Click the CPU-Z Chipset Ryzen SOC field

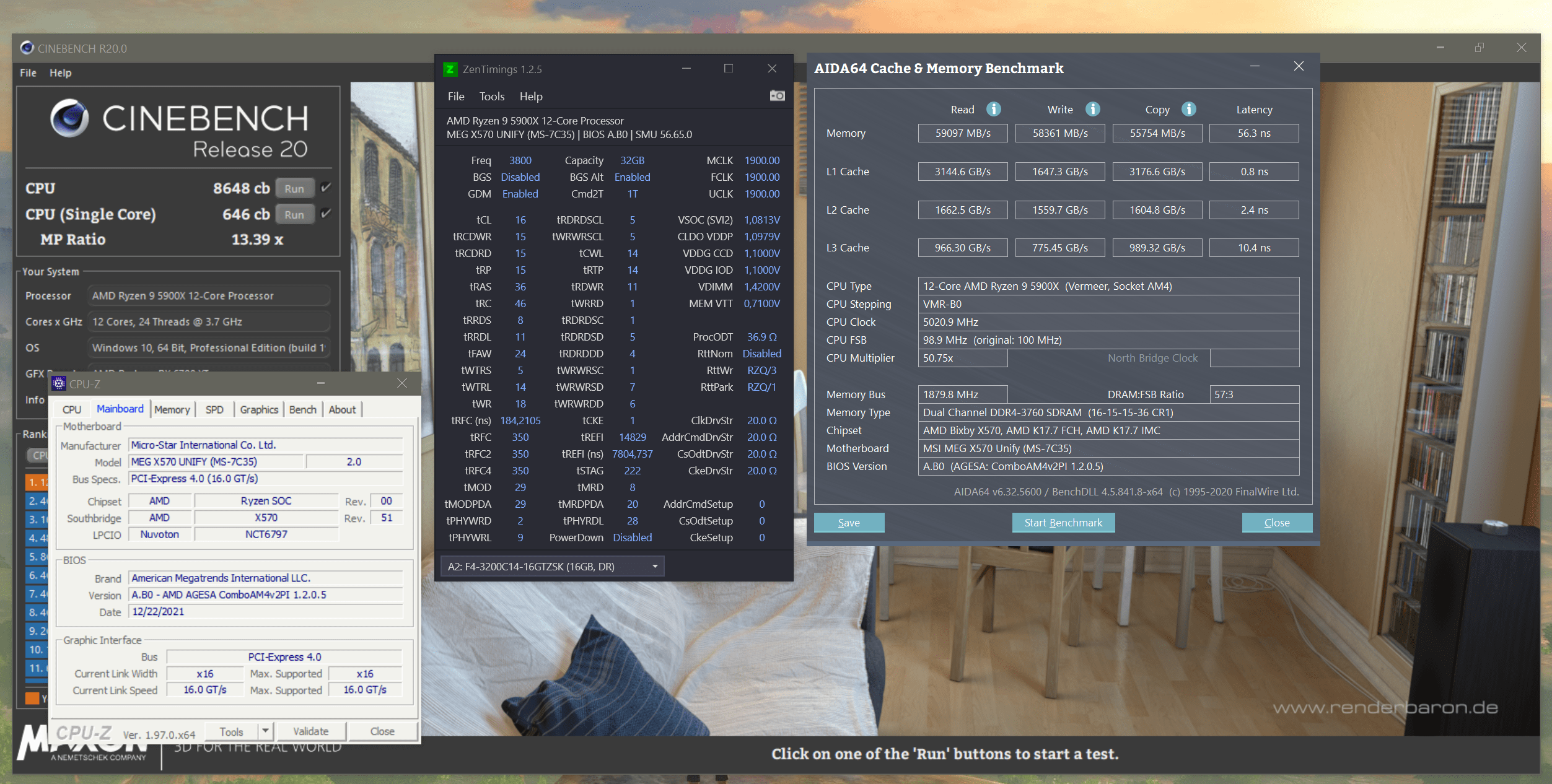click(x=266, y=500)
